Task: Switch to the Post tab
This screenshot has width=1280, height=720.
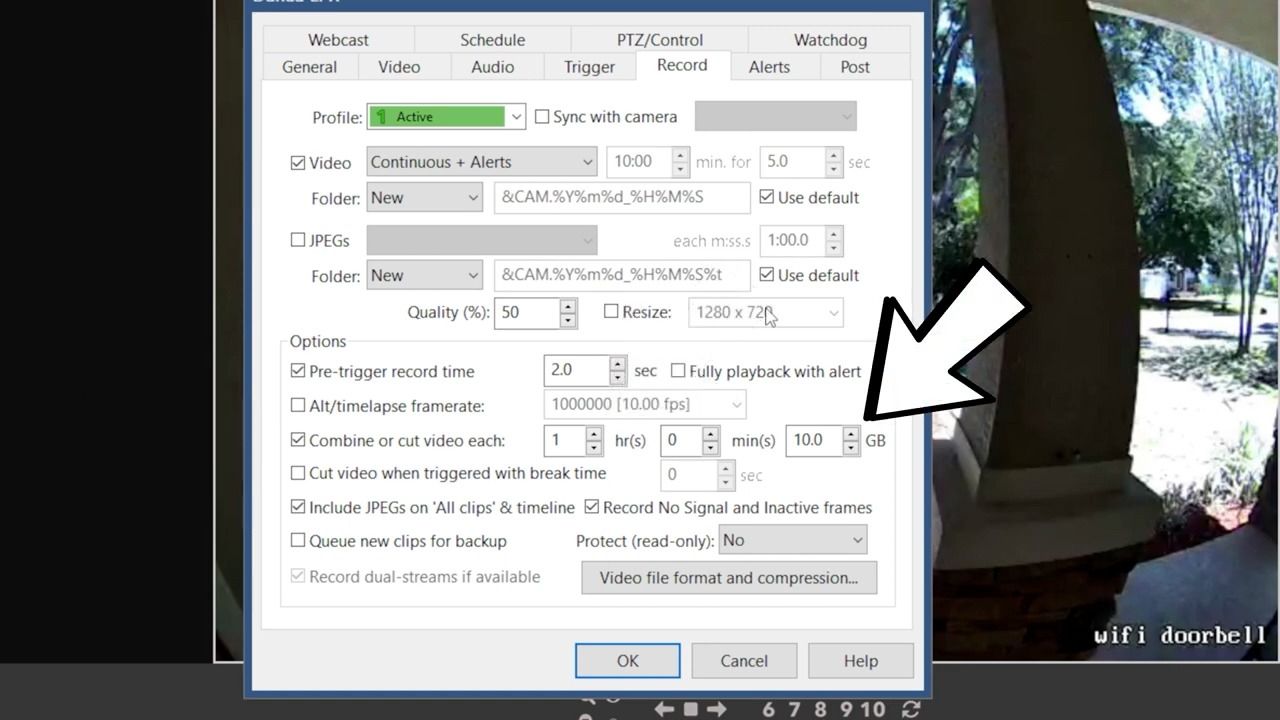Action: point(855,67)
